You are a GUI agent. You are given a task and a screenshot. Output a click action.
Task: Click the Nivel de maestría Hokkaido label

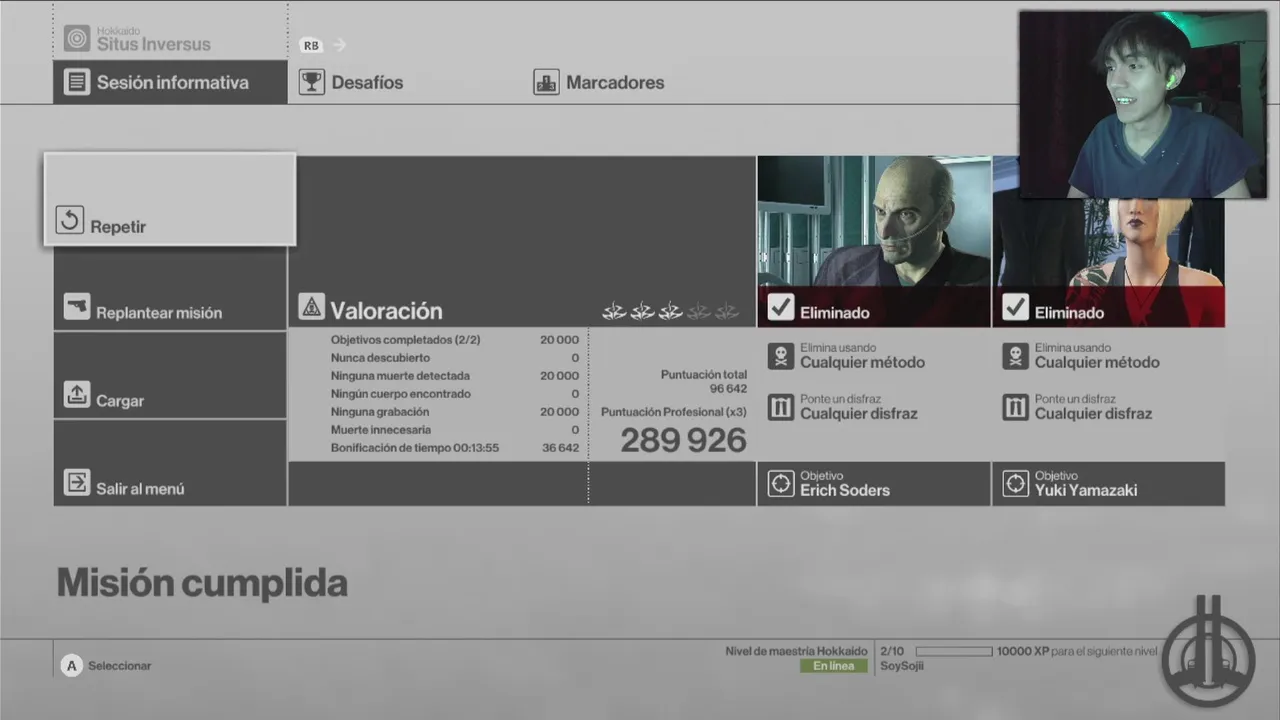(796, 651)
